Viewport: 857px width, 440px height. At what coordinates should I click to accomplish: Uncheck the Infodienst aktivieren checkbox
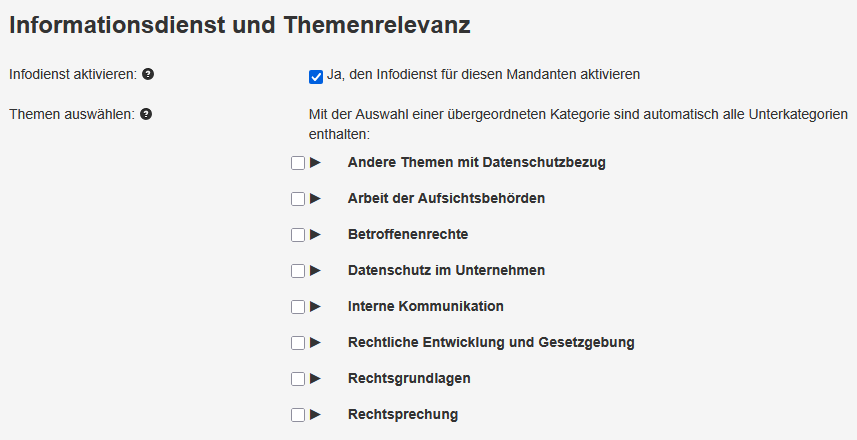tap(316, 75)
